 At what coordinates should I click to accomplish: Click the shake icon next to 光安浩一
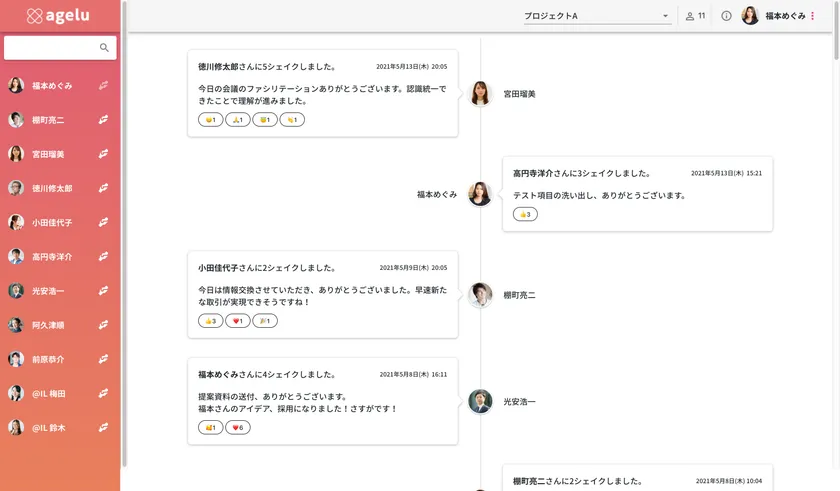(104, 291)
